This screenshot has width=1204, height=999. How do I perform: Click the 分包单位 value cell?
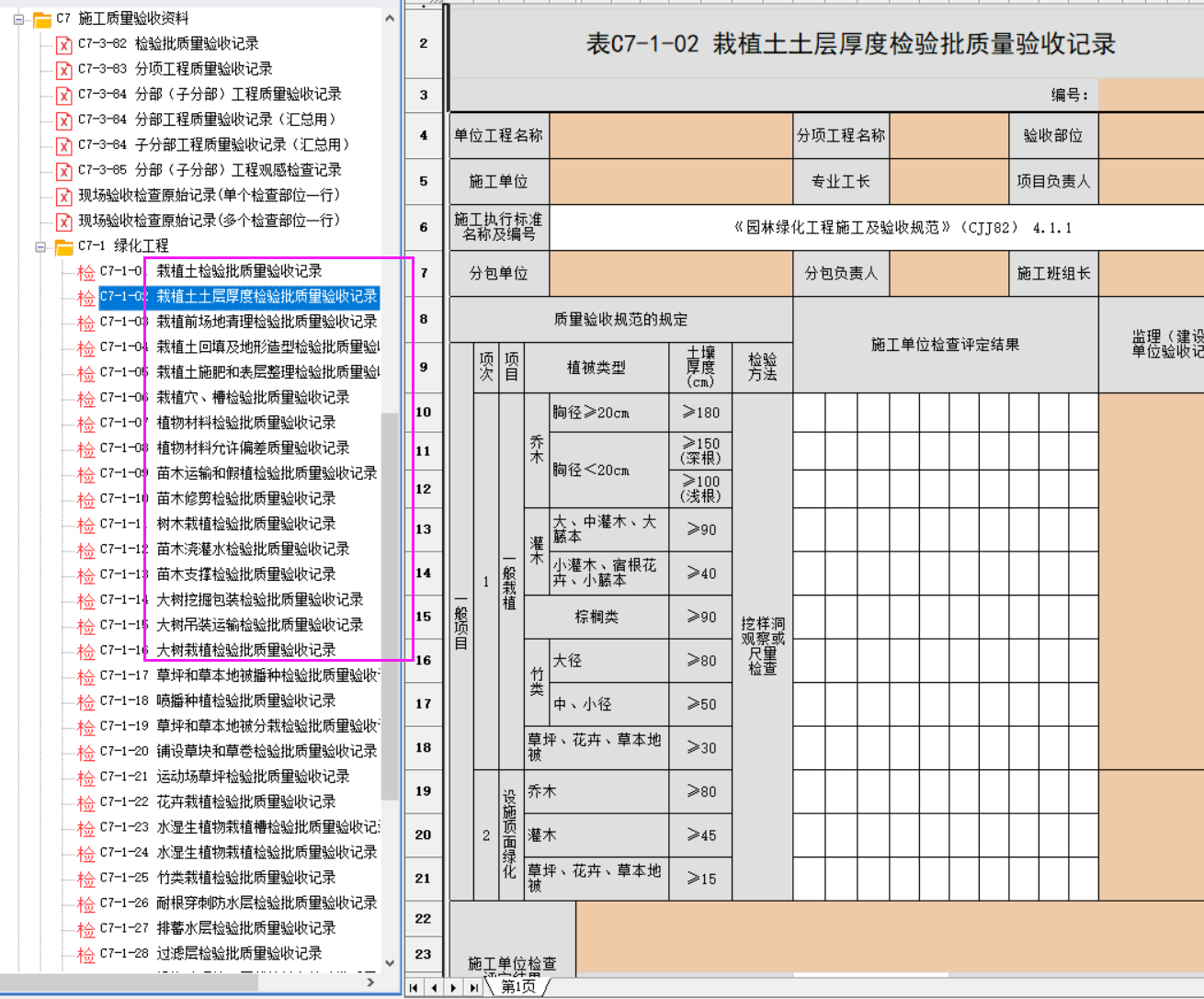(x=671, y=274)
